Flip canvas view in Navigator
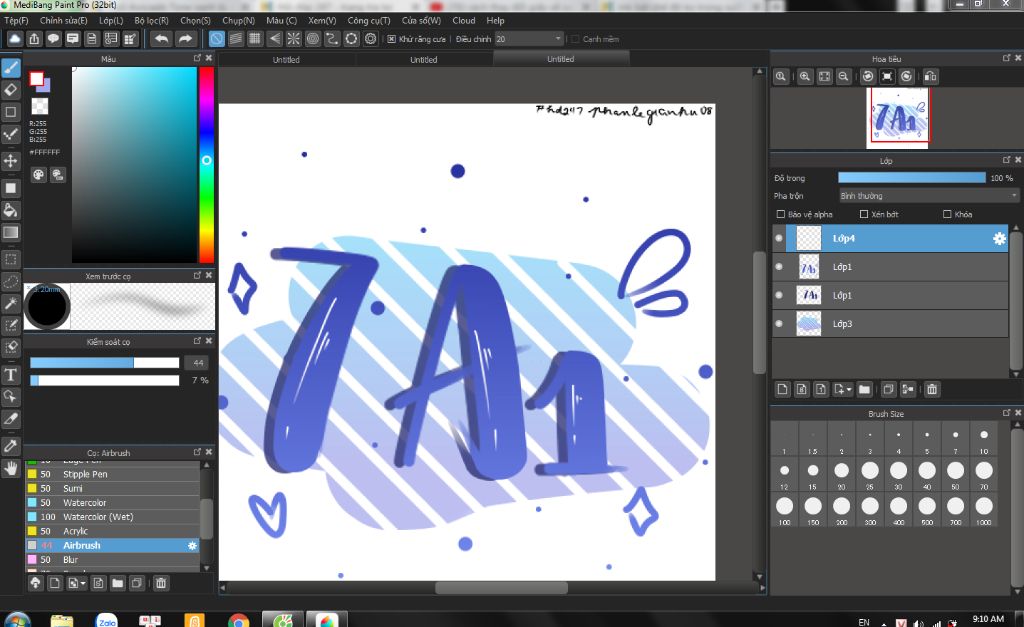Image resolution: width=1024 pixels, height=627 pixels. pos(931,76)
